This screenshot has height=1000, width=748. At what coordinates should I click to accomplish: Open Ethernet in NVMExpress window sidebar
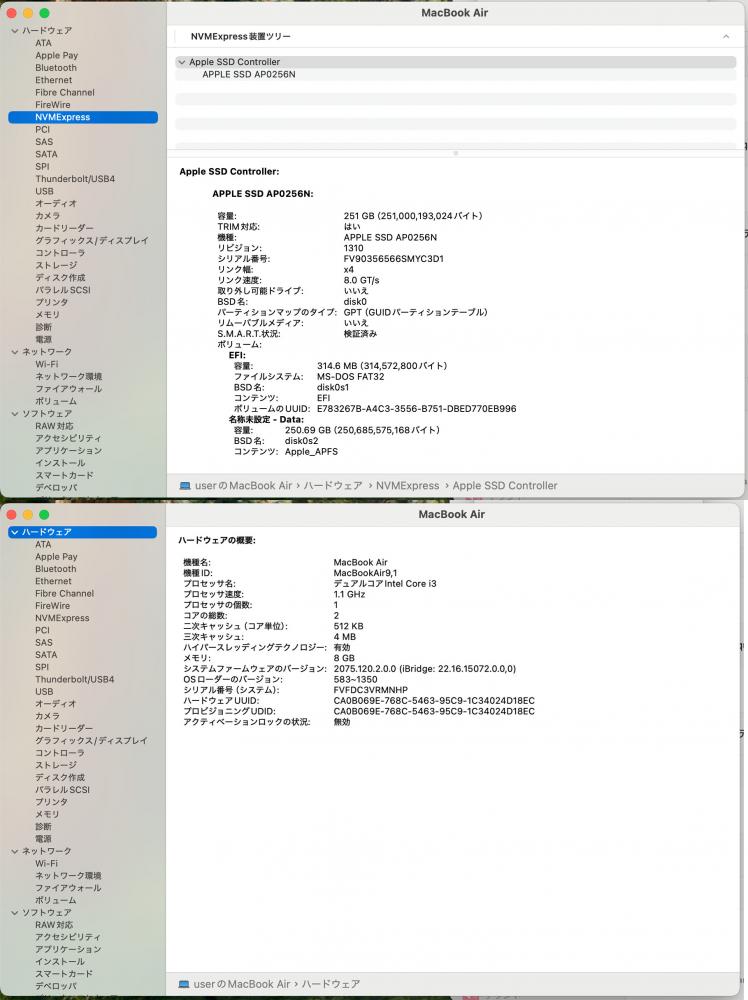[54, 80]
